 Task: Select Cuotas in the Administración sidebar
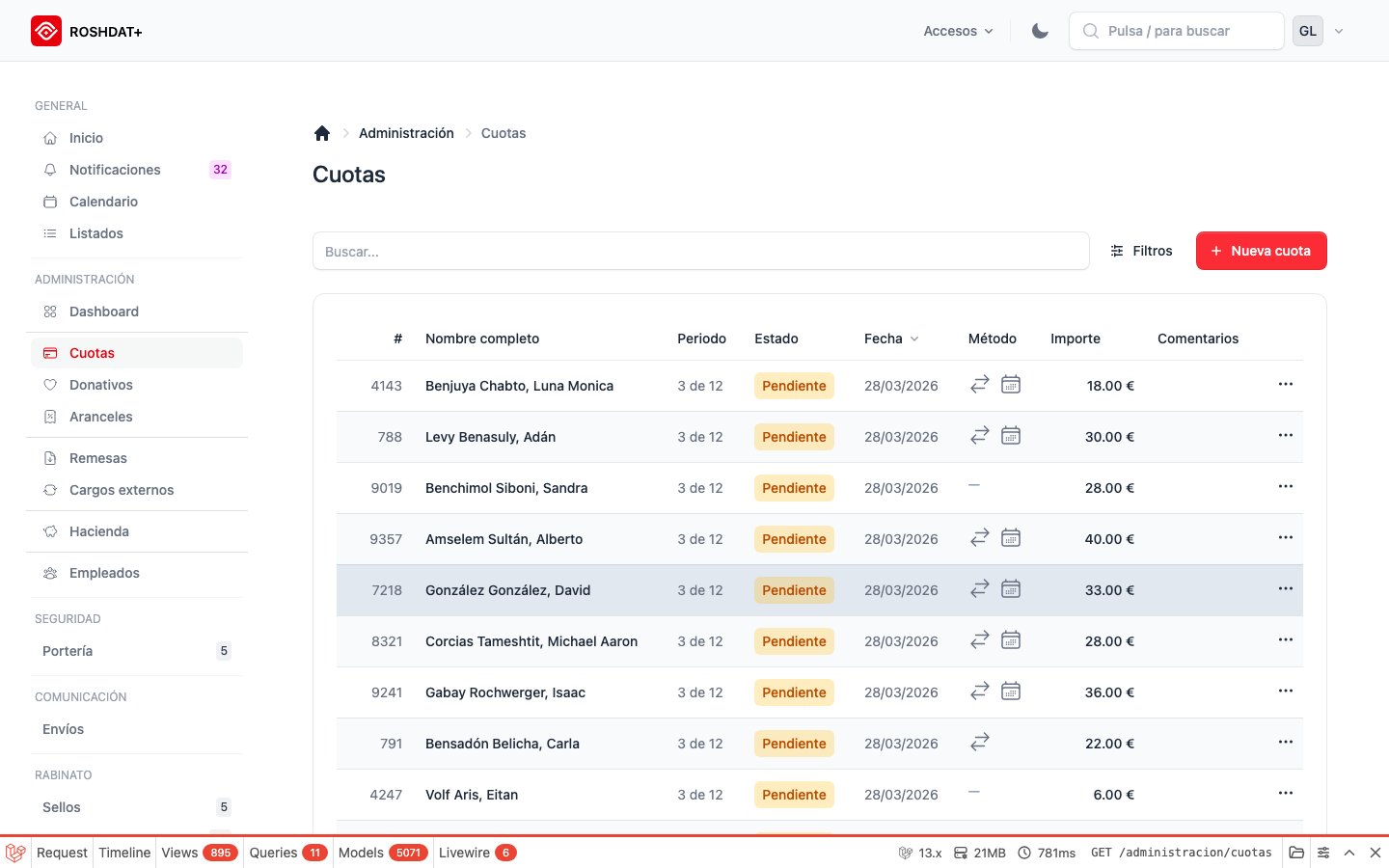tap(92, 353)
